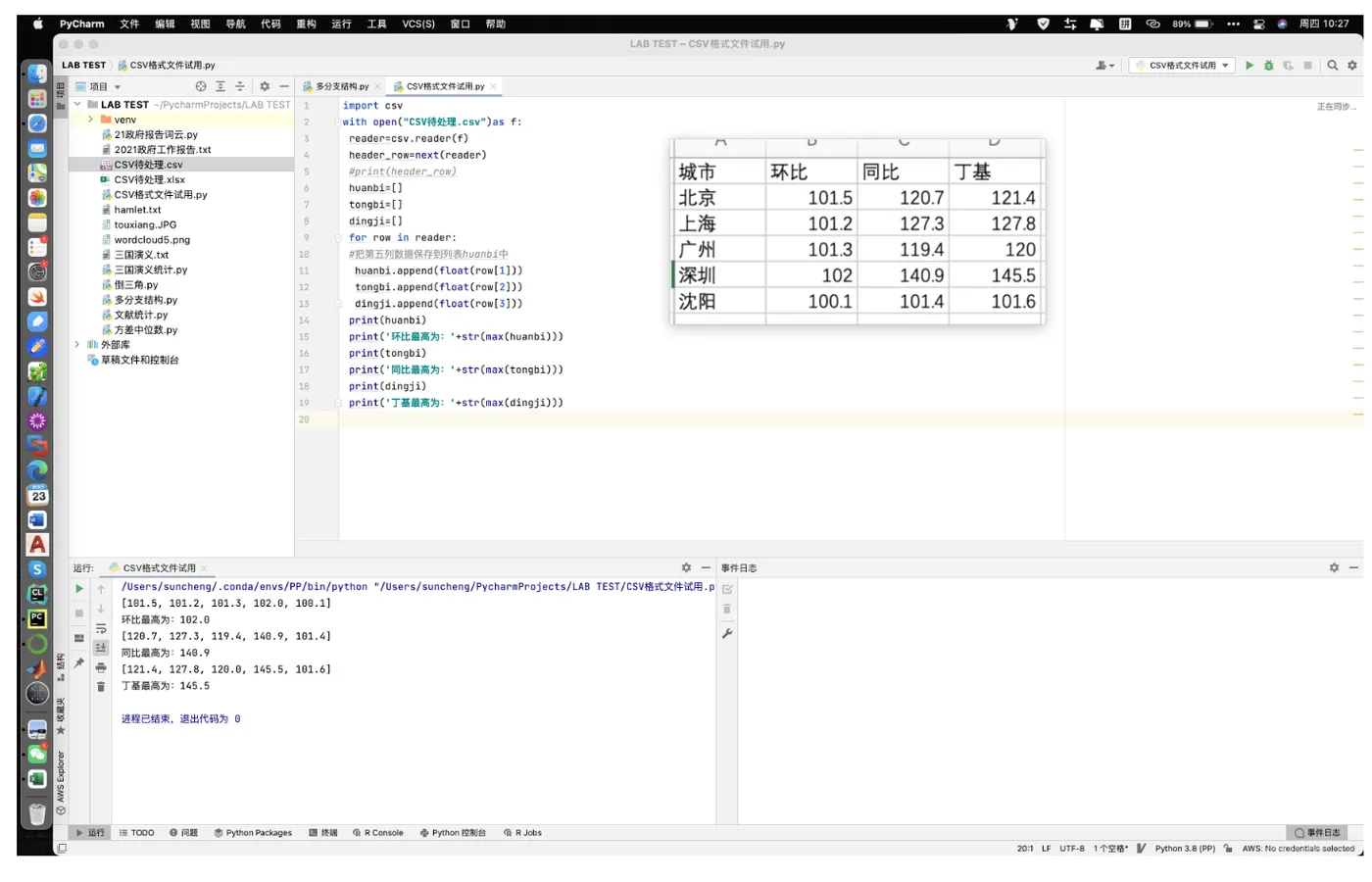Click the Run with Coverage icon in toolbar
Viewport: 1372px width, 882px height.
click(1288, 66)
